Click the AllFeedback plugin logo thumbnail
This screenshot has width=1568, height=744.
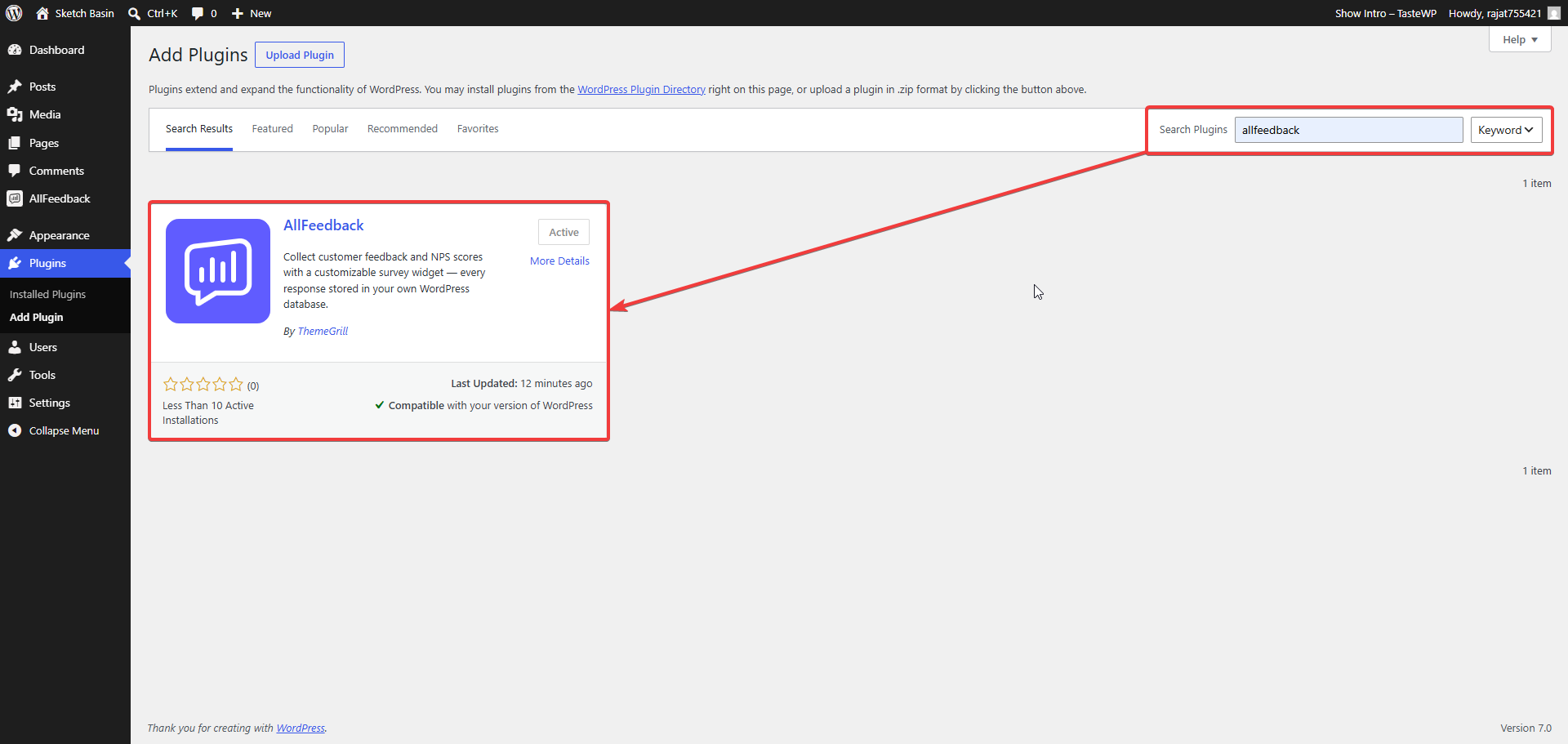218,271
